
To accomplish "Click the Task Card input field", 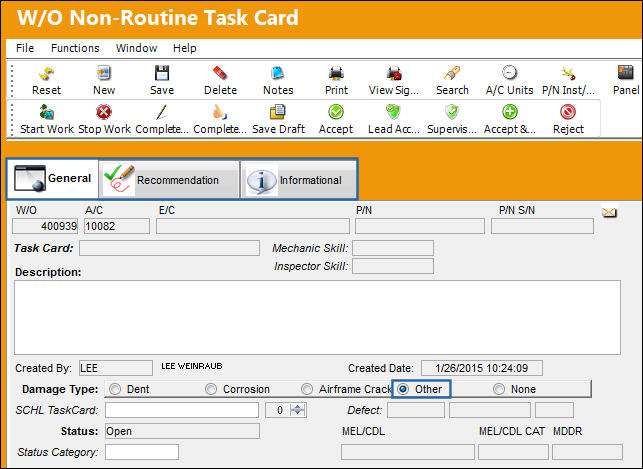I will tap(169, 248).
